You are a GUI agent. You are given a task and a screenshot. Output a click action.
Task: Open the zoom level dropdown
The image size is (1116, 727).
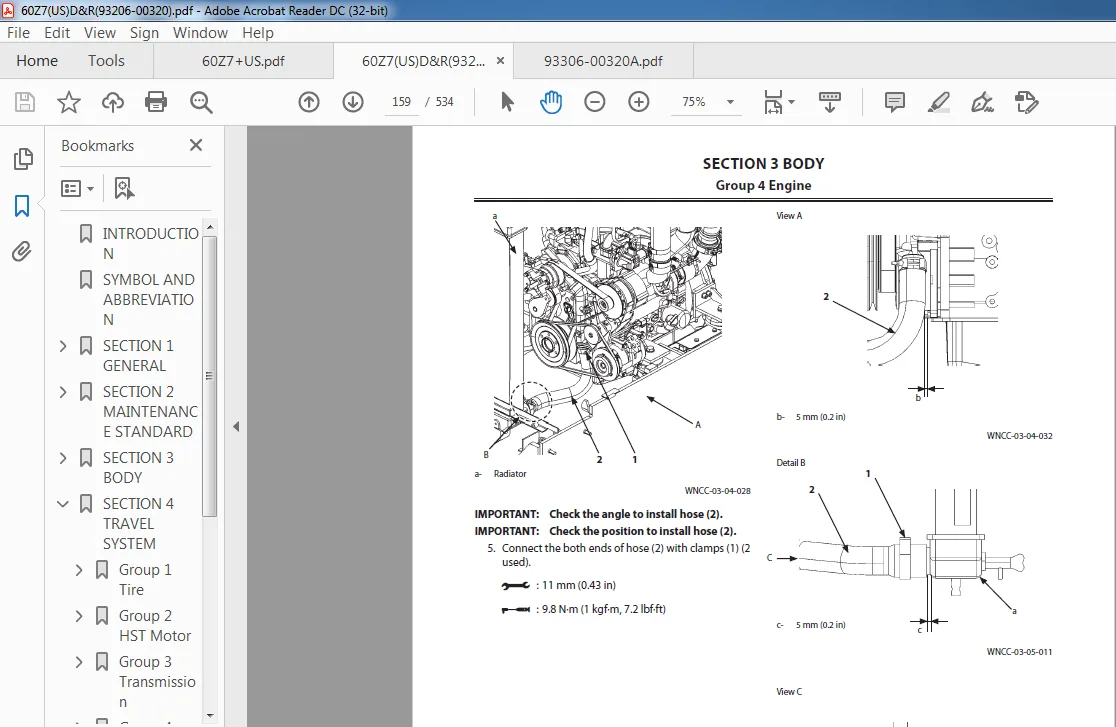click(x=730, y=102)
